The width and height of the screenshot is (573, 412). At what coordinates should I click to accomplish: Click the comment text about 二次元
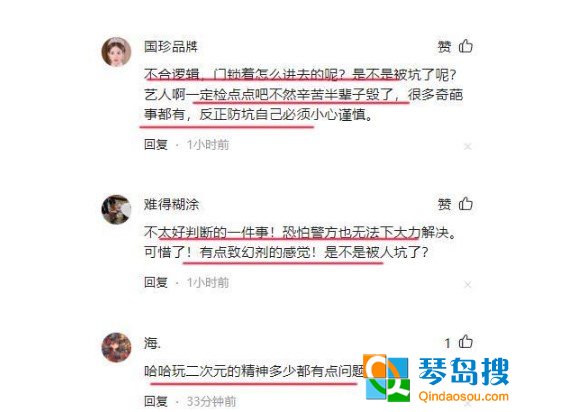tap(254, 371)
